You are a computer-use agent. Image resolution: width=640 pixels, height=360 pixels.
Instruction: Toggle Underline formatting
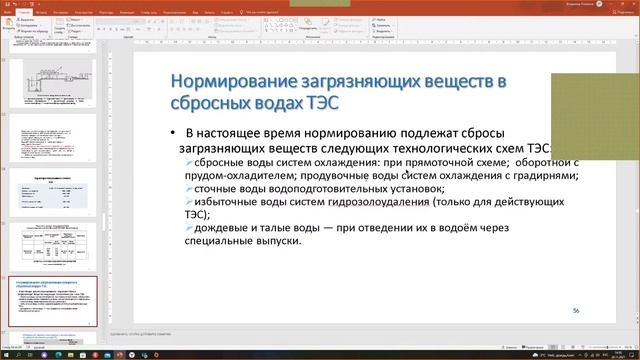click(x=111, y=29)
